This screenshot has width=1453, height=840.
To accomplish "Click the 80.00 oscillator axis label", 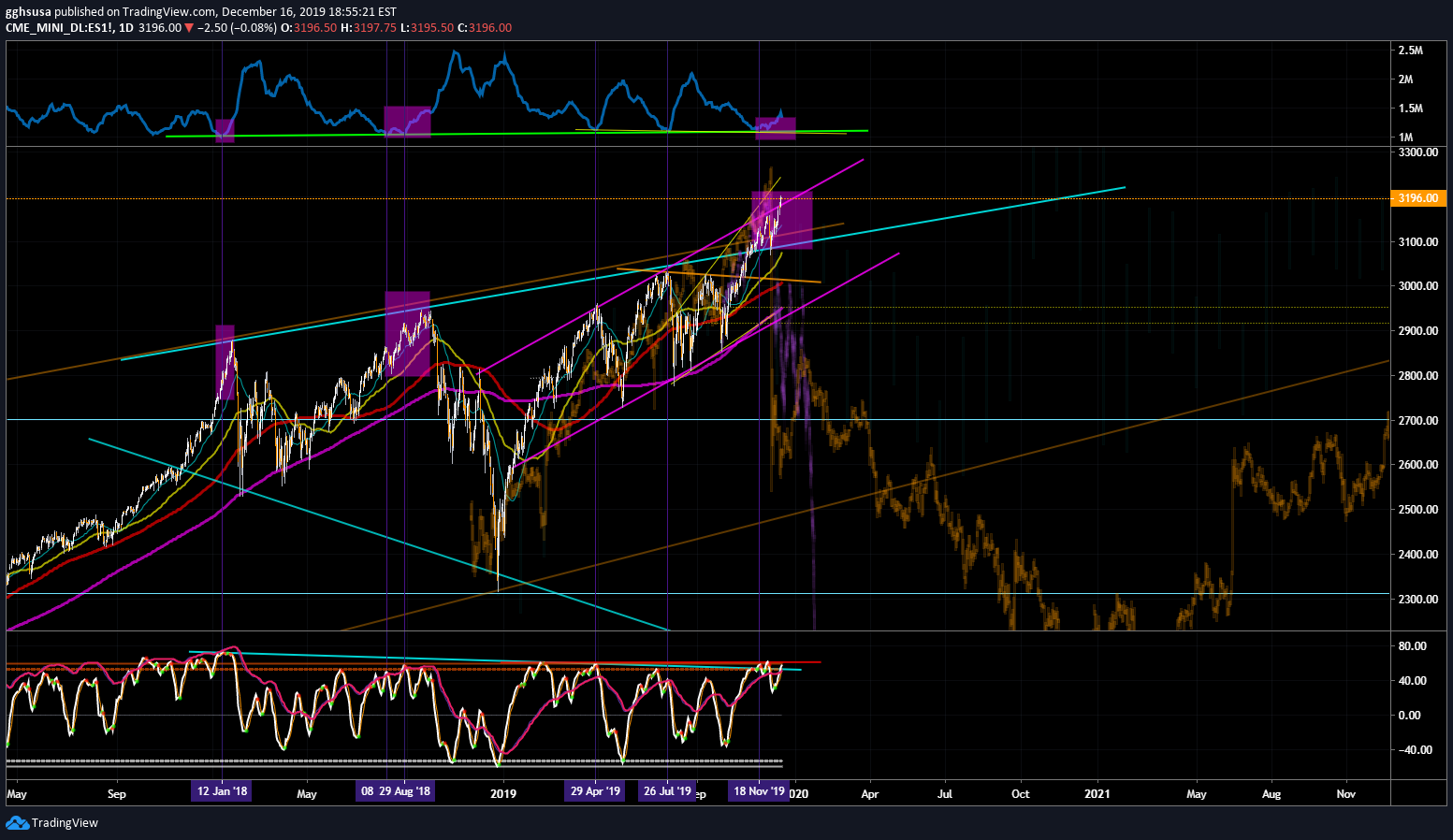I will click(1413, 646).
